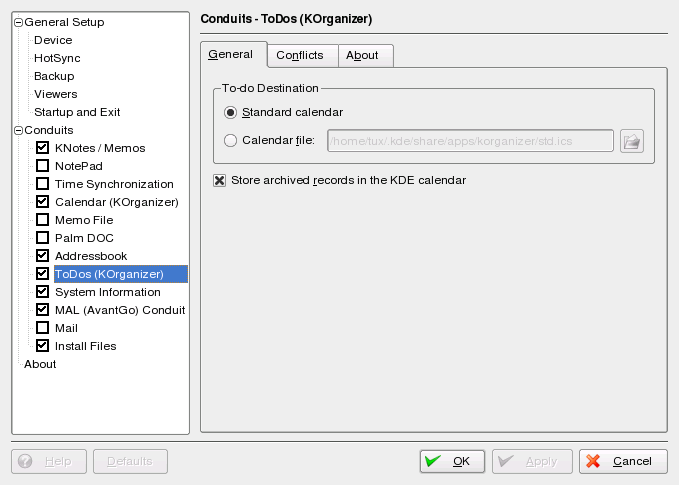Disable the Calendar (KOrganizer) conduit checkbox
Viewport: 679px width, 485px height.
coord(43,202)
